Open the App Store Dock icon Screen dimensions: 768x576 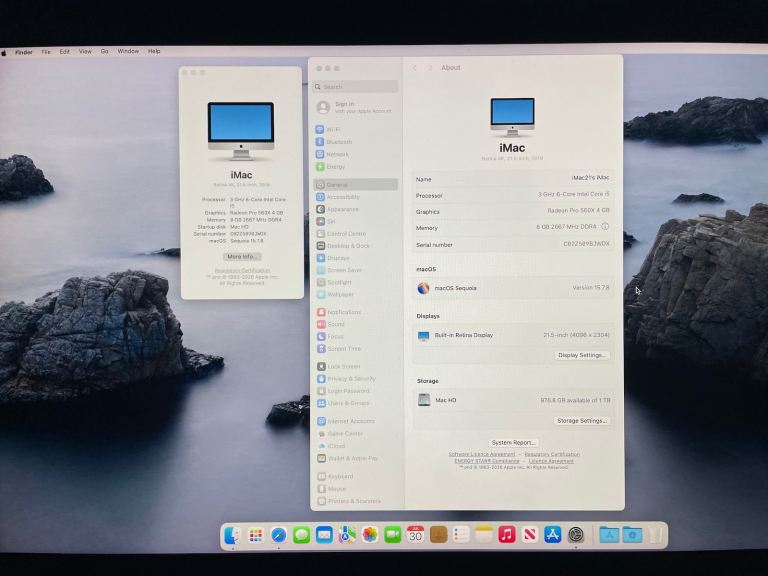tap(552, 534)
